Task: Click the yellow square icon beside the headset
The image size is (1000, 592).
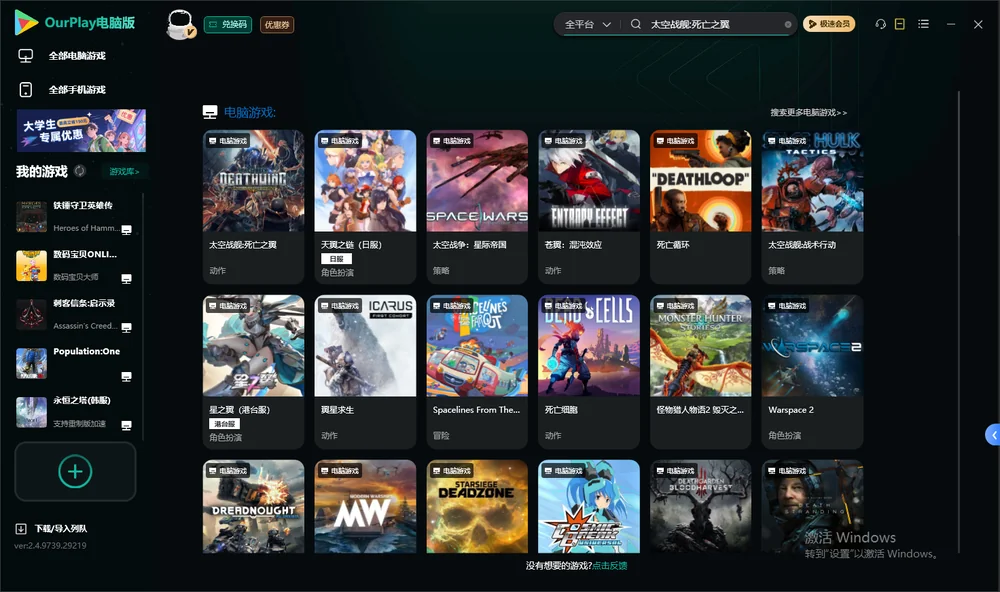Action: coord(900,24)
